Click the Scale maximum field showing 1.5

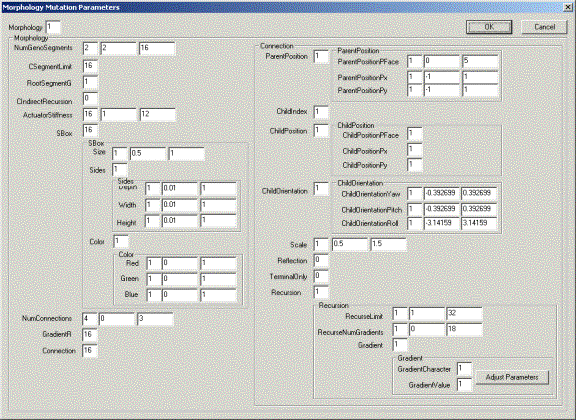tap(388, 244)
